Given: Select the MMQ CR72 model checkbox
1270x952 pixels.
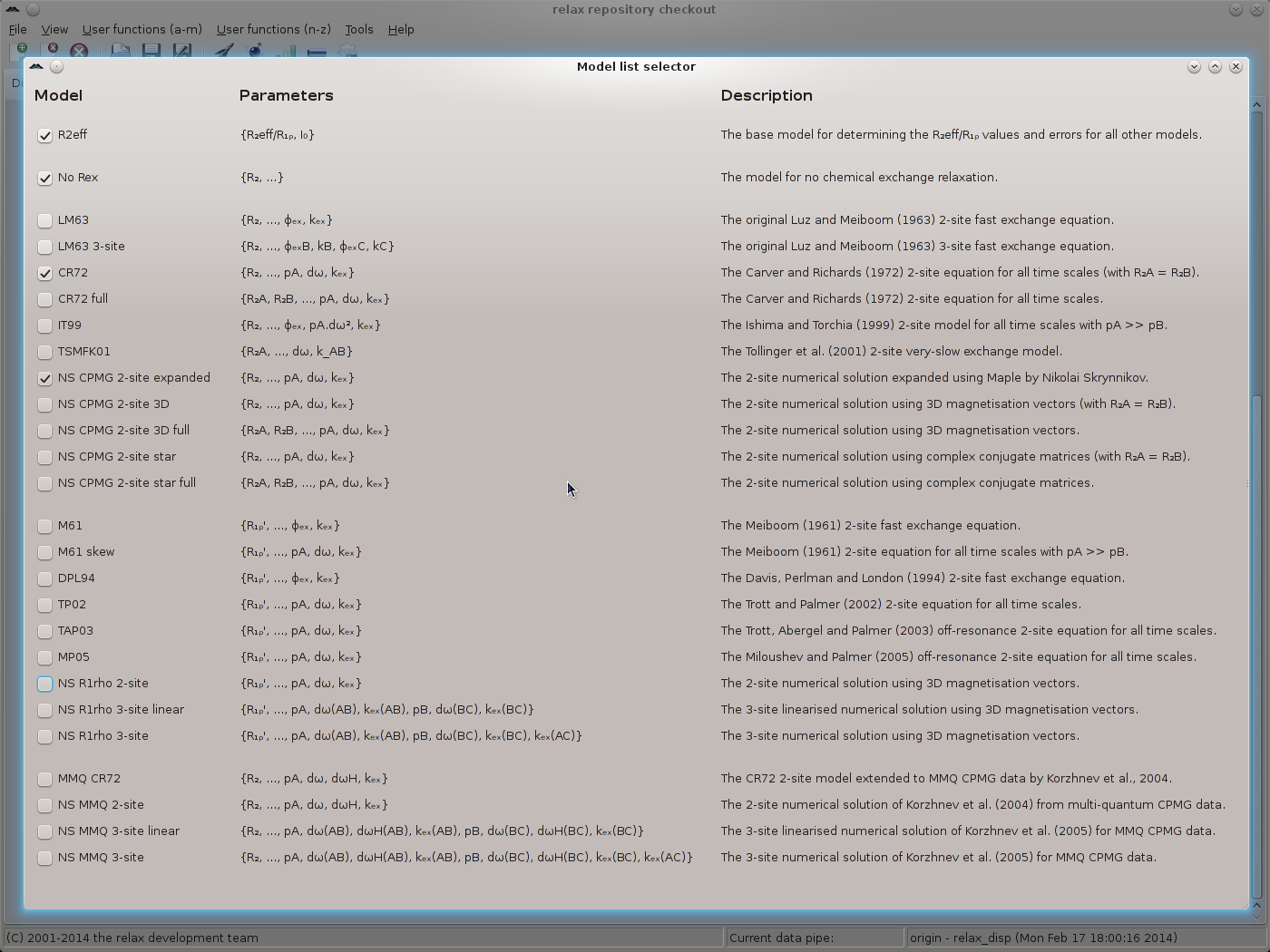Looking at the screenshot, I should tap(44, 779).
